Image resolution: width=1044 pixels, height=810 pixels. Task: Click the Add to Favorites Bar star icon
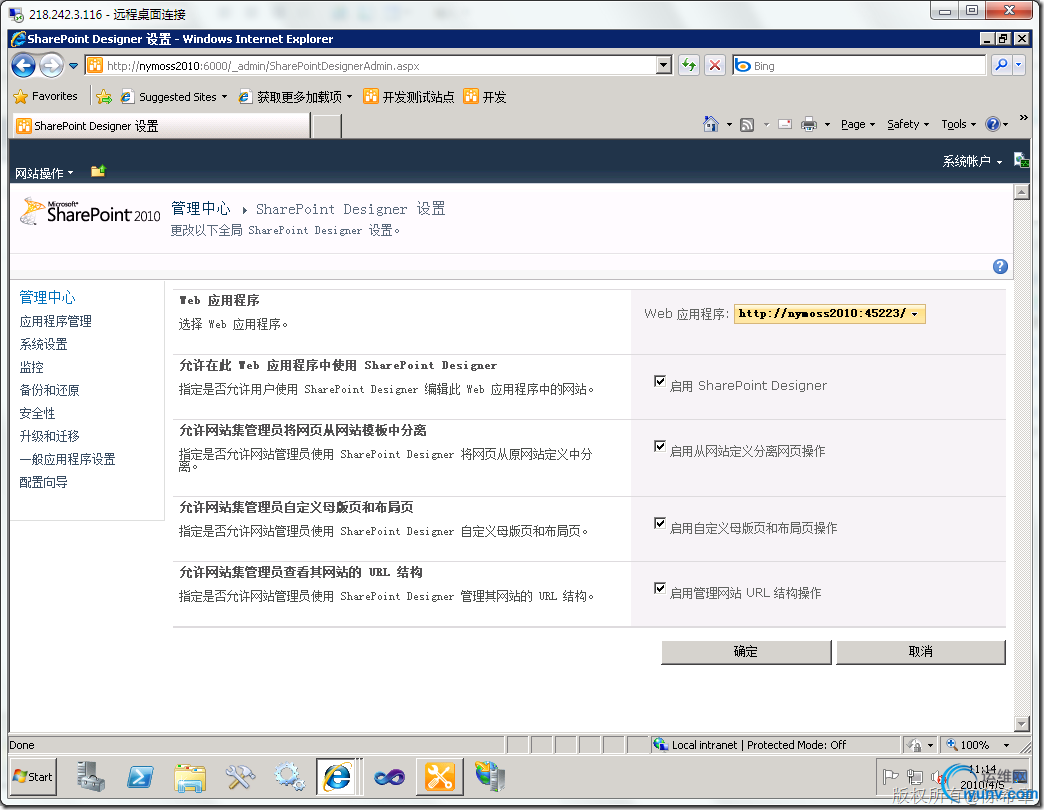click(x=104, y=97)
